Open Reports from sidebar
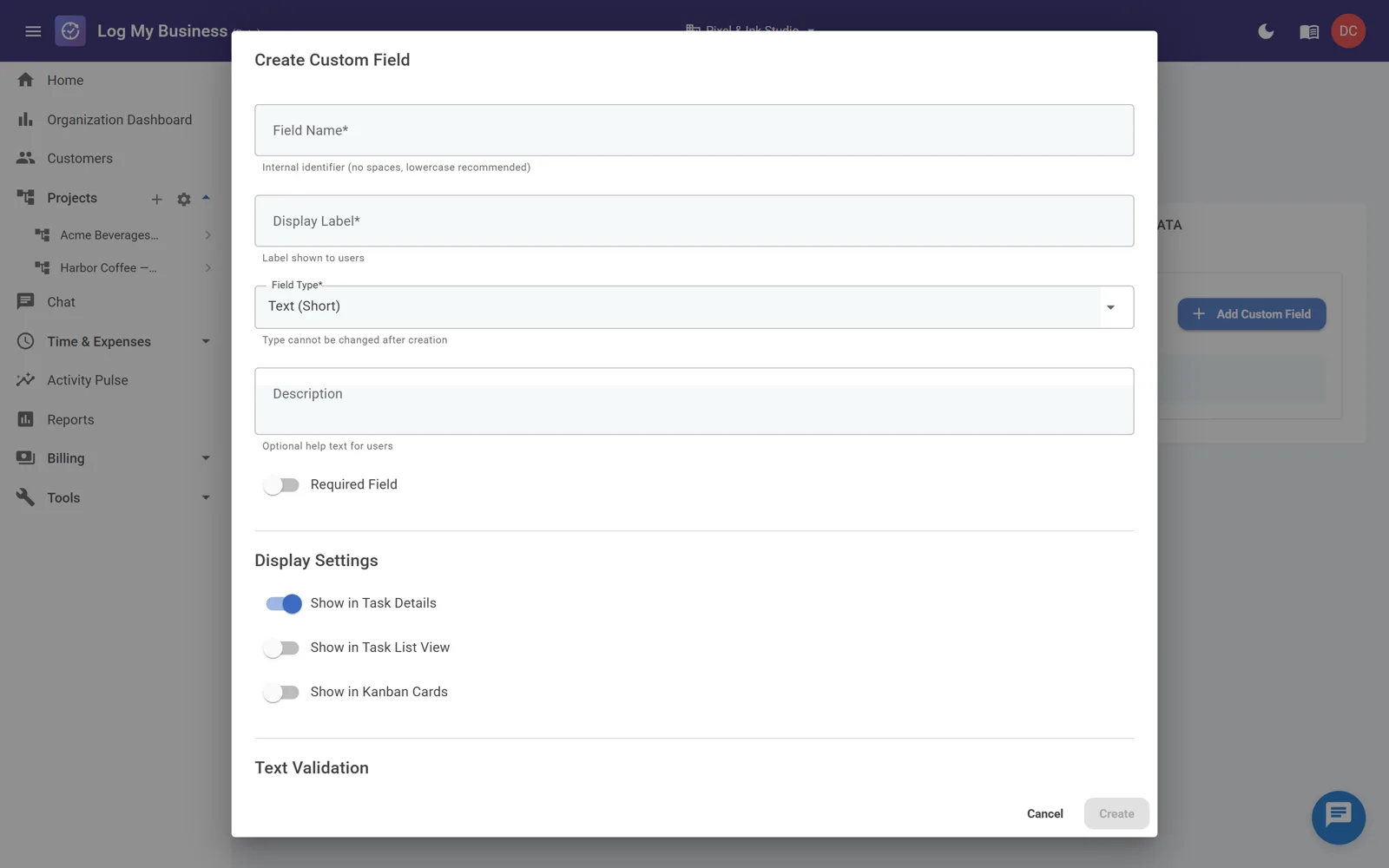Viewport: 1389px width, 868px height. click(70, 419)
